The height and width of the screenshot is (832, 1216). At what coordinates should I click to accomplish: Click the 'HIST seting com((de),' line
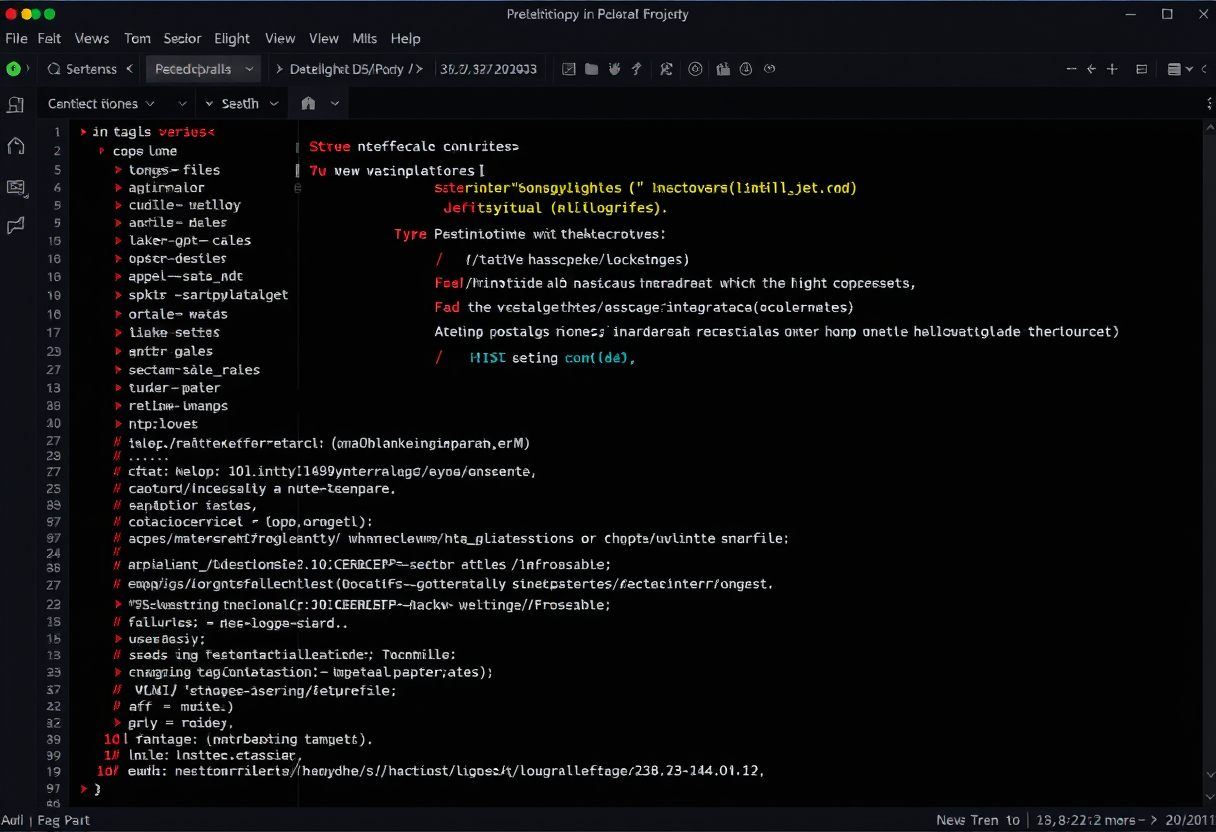(x=553, y=357)
